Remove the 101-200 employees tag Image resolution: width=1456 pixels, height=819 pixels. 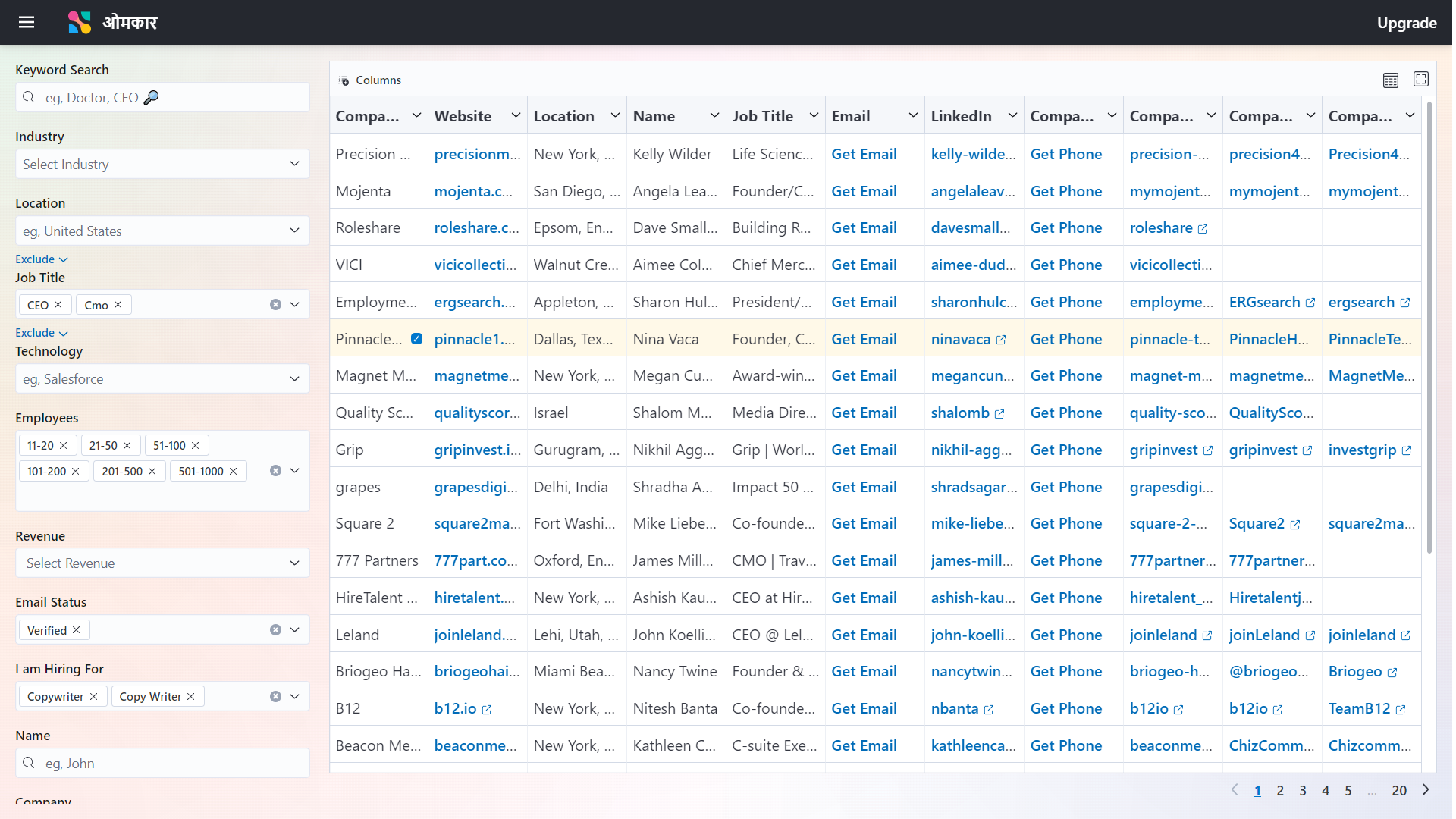coord(76,471)
